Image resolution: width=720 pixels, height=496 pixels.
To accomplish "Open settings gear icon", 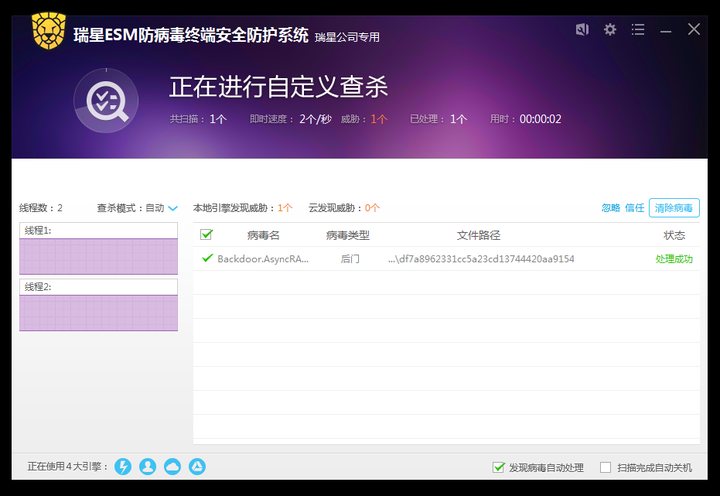I will (x=610, y=30).
